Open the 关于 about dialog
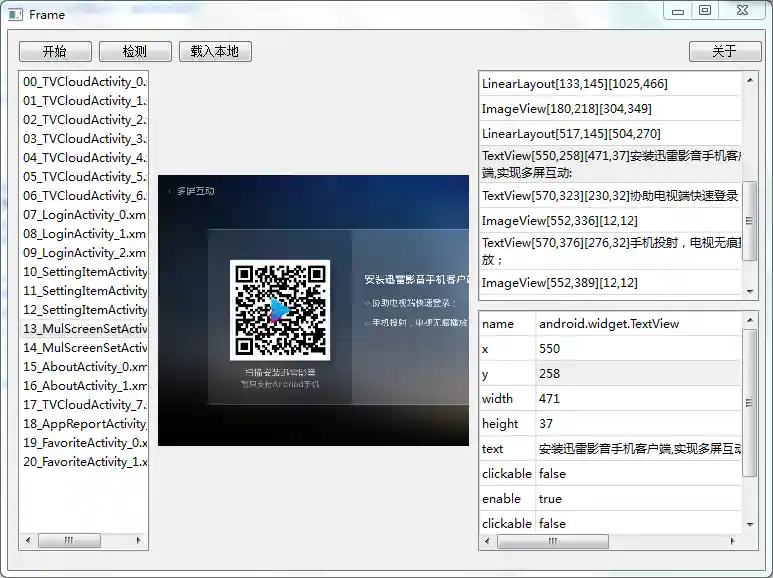 click(x=724, y=51)
